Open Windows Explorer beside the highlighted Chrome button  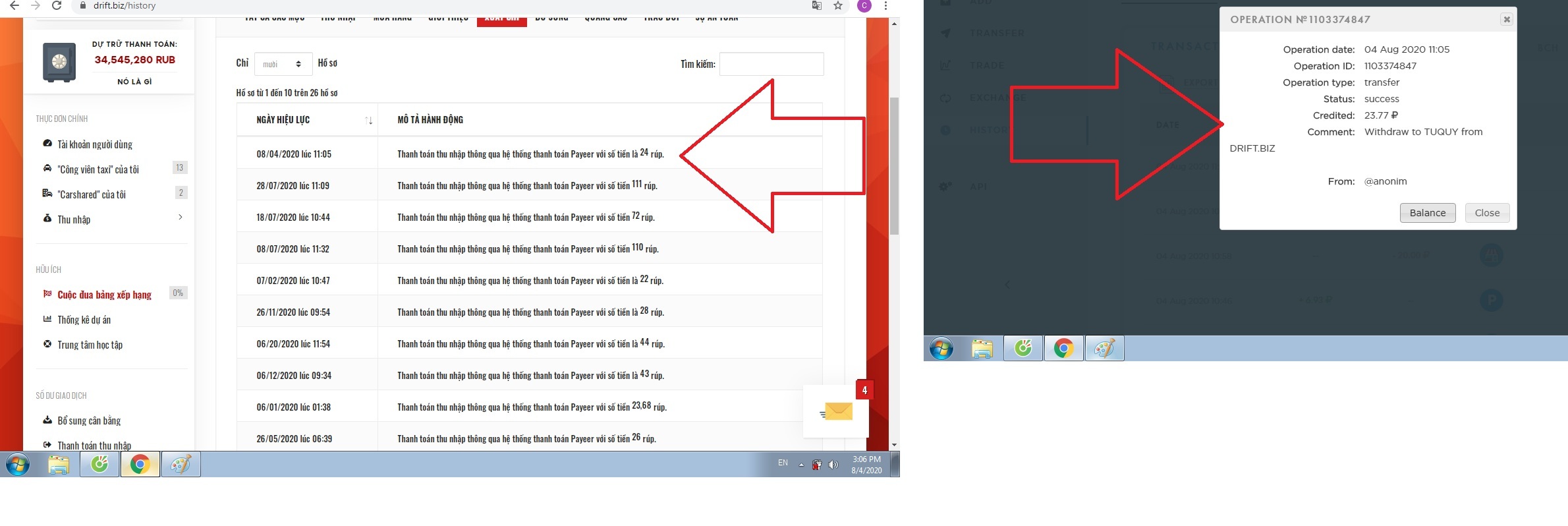point(59,464)
